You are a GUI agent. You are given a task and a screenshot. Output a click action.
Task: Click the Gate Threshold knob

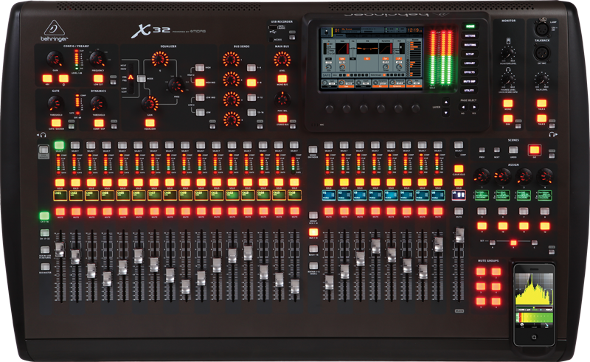pyautogui.click(x=56, y=103)
